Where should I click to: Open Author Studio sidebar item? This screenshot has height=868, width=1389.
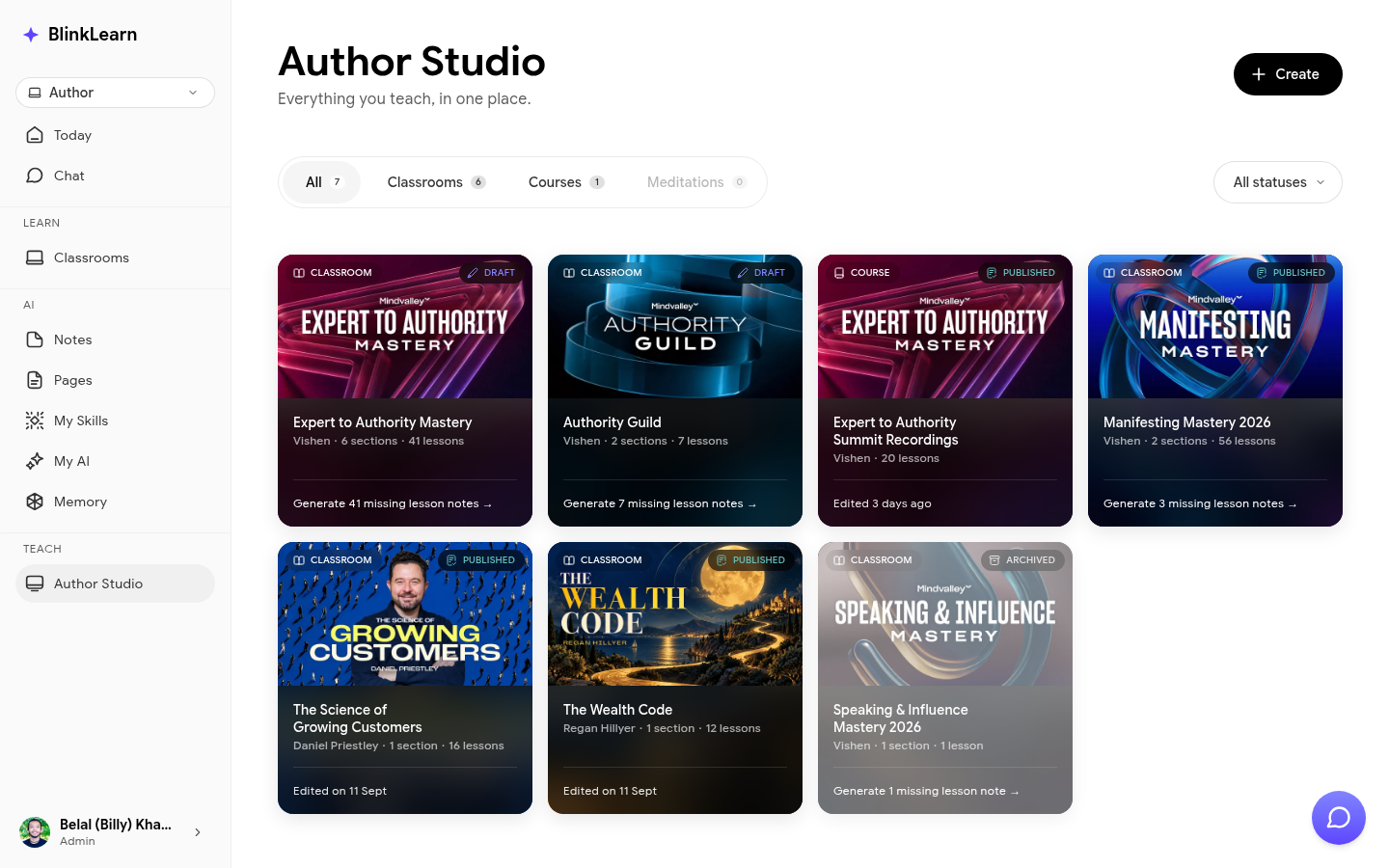115,583
